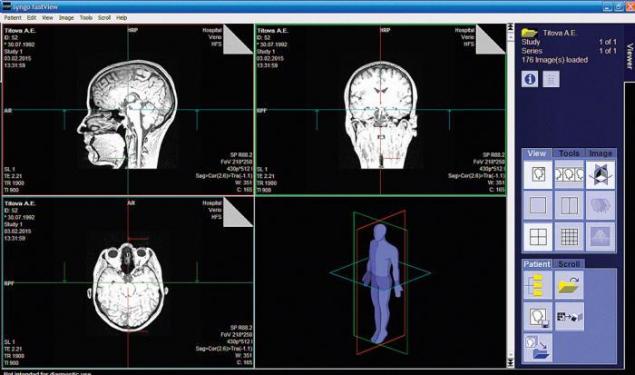Image resolution: width=635 pixels, height=375 pixels.
Task: Choose the 1x1 layout icon
Action: 538,206
